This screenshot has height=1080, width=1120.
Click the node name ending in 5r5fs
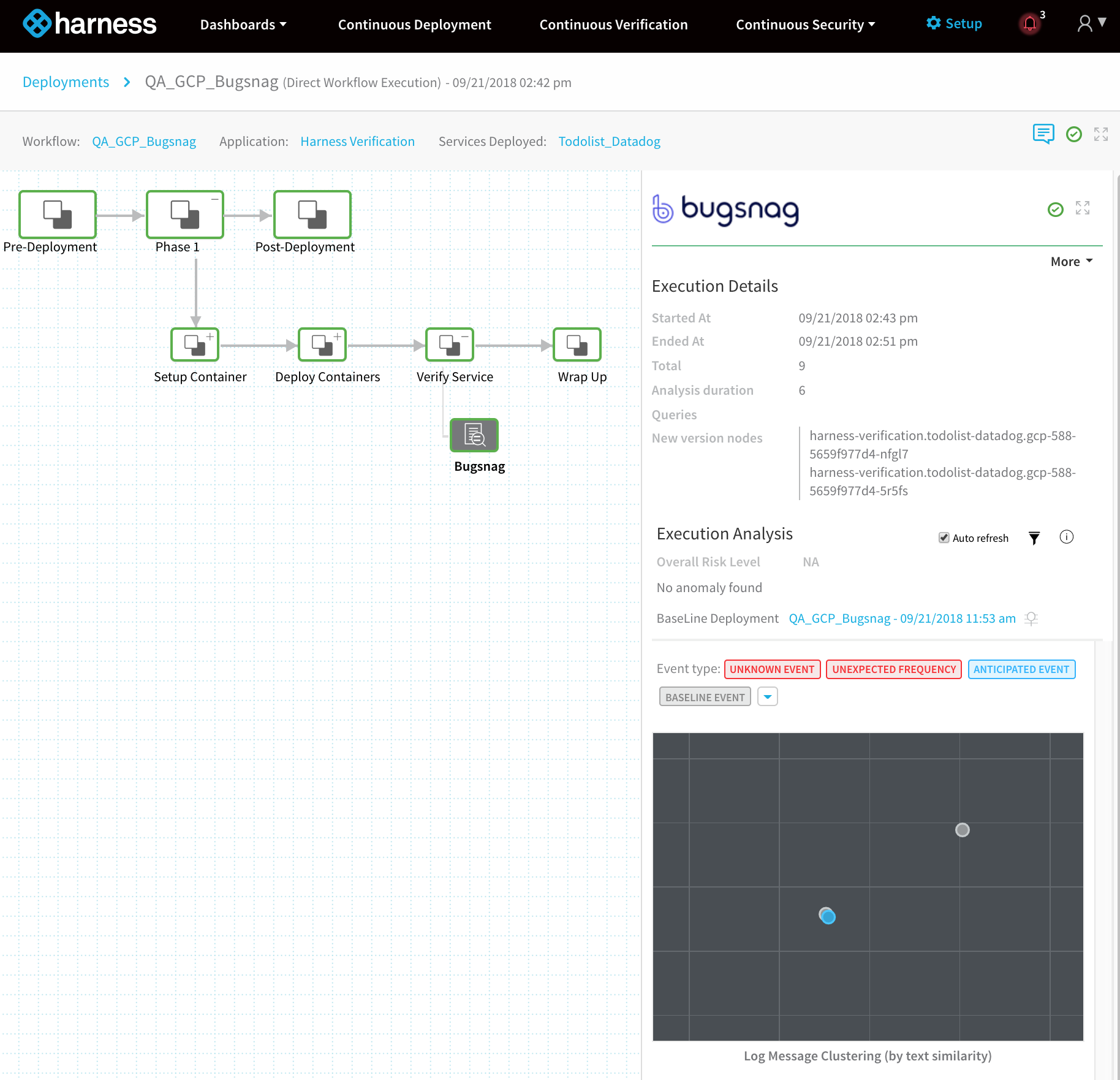[942, 482]
